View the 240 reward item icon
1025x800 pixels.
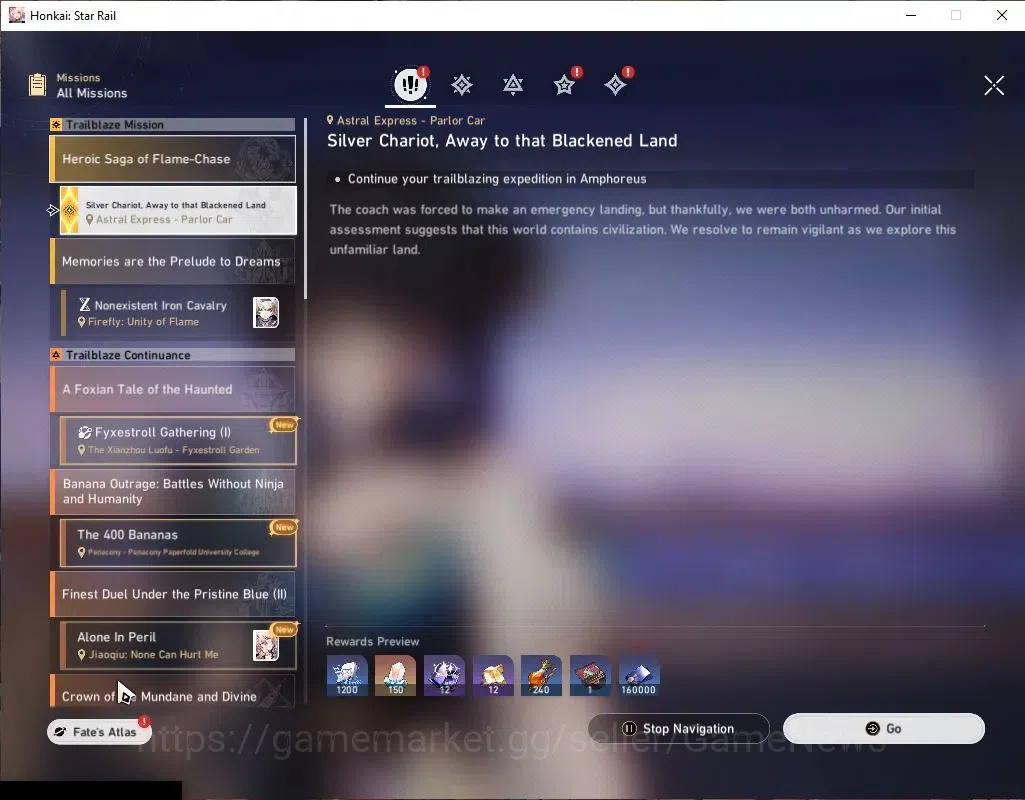point(541,676)
